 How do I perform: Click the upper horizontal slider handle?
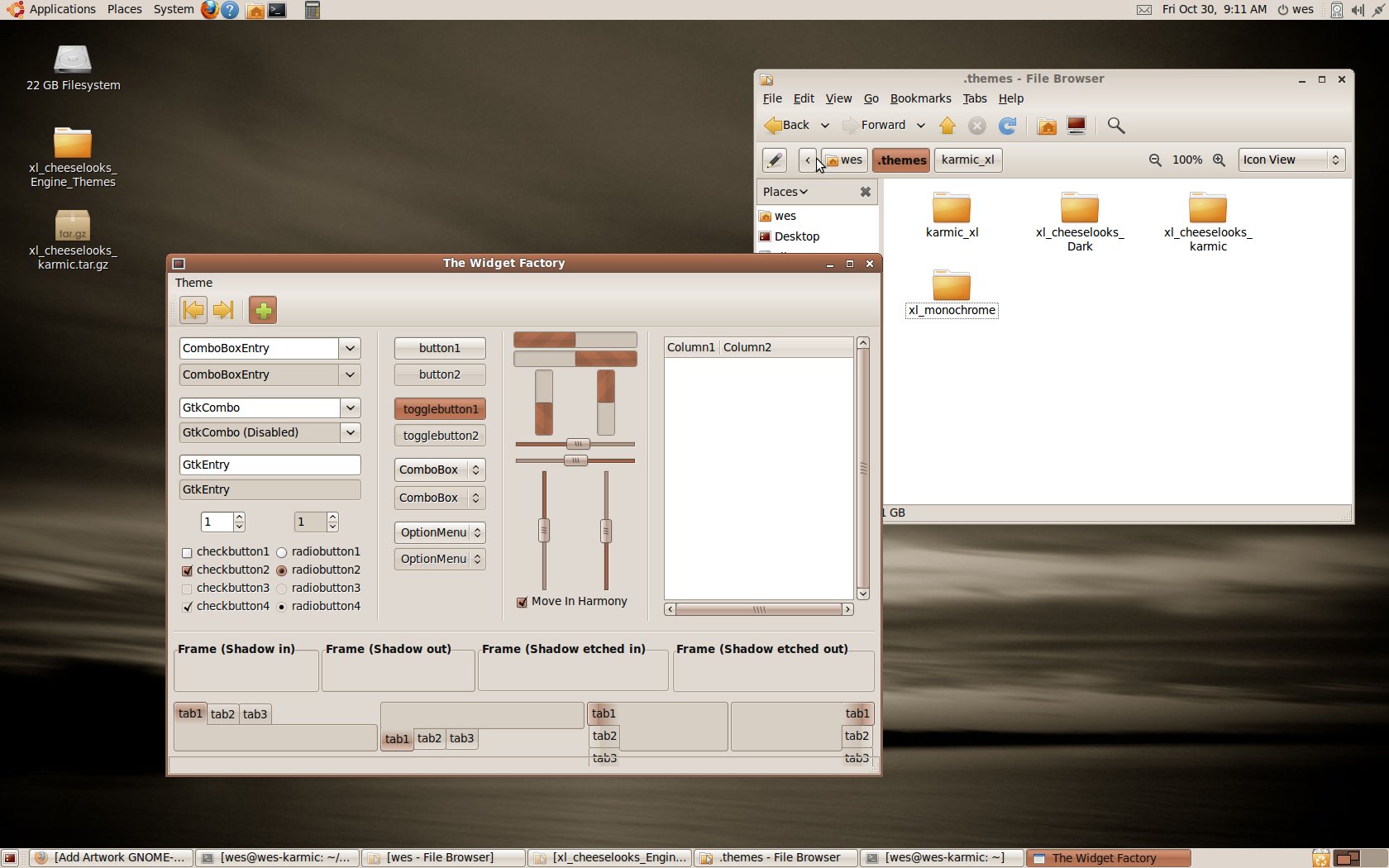(x=578, y=444)
